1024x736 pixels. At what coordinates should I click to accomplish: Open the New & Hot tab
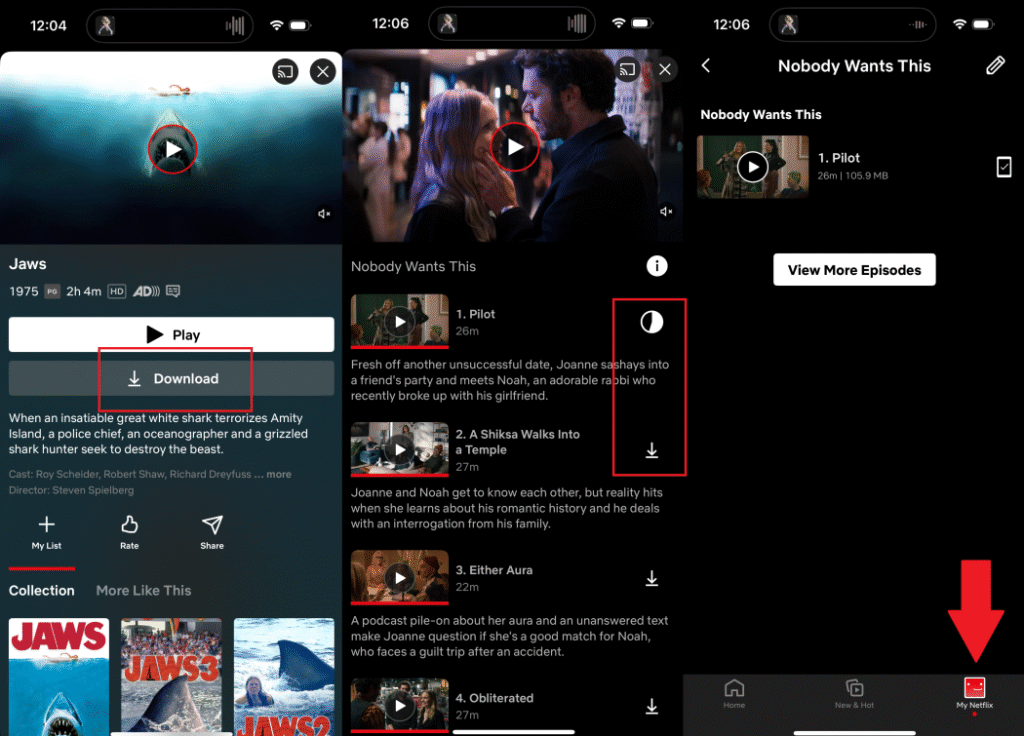854,692
